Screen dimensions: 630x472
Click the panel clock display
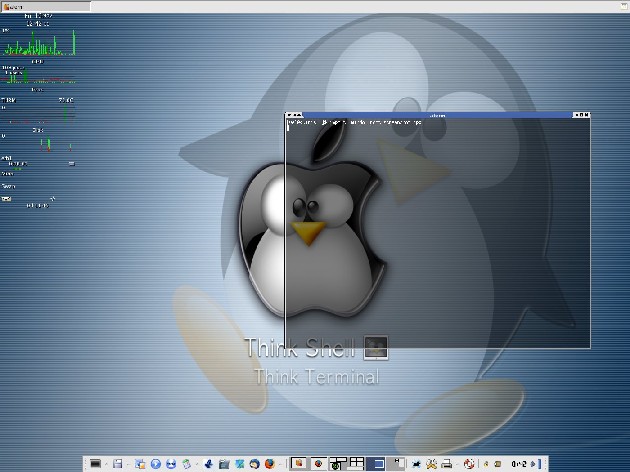coord(519,464)
